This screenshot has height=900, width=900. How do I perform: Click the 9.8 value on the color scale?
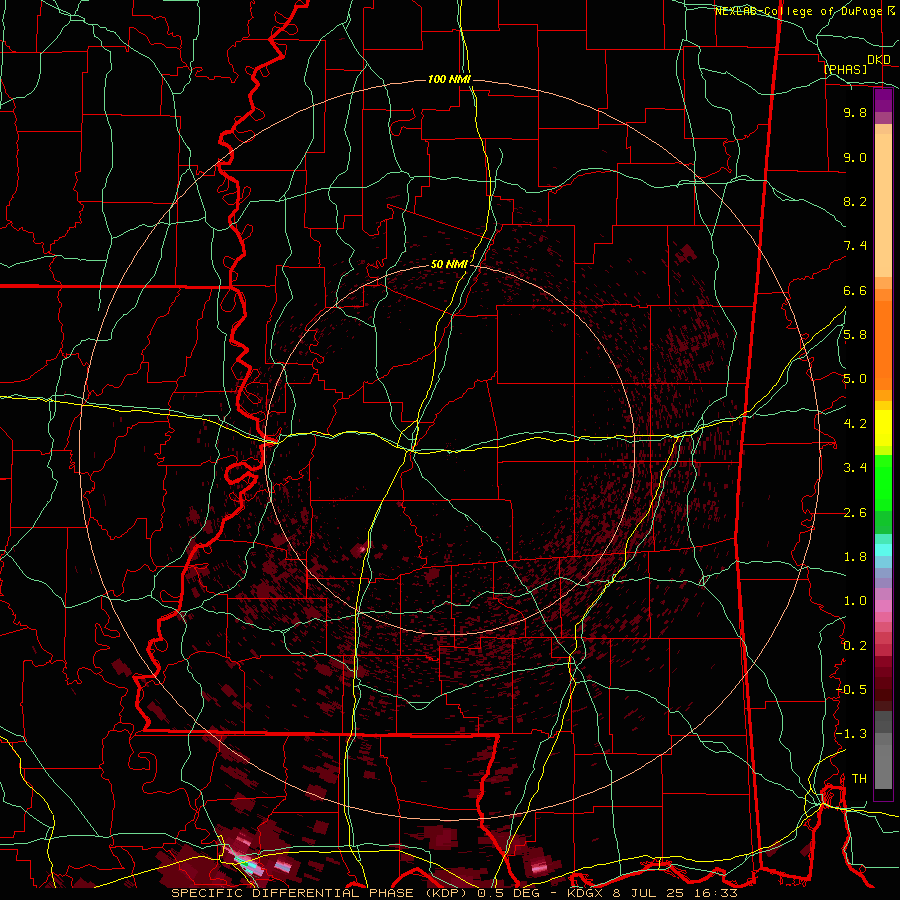pyautogui.click(x=855, y=112)
